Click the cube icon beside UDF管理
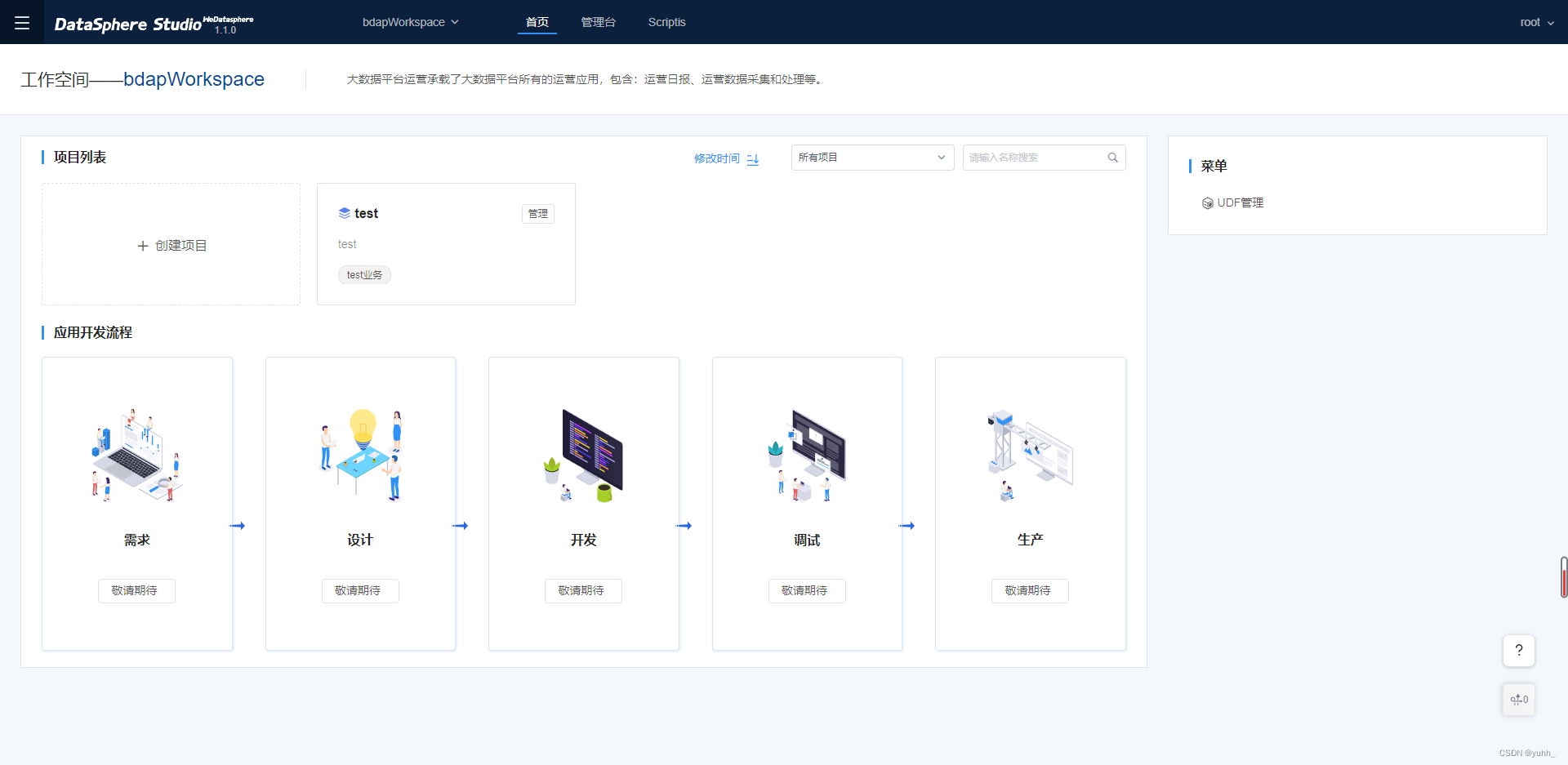The image size is (1568, 765). point(1209,202)
